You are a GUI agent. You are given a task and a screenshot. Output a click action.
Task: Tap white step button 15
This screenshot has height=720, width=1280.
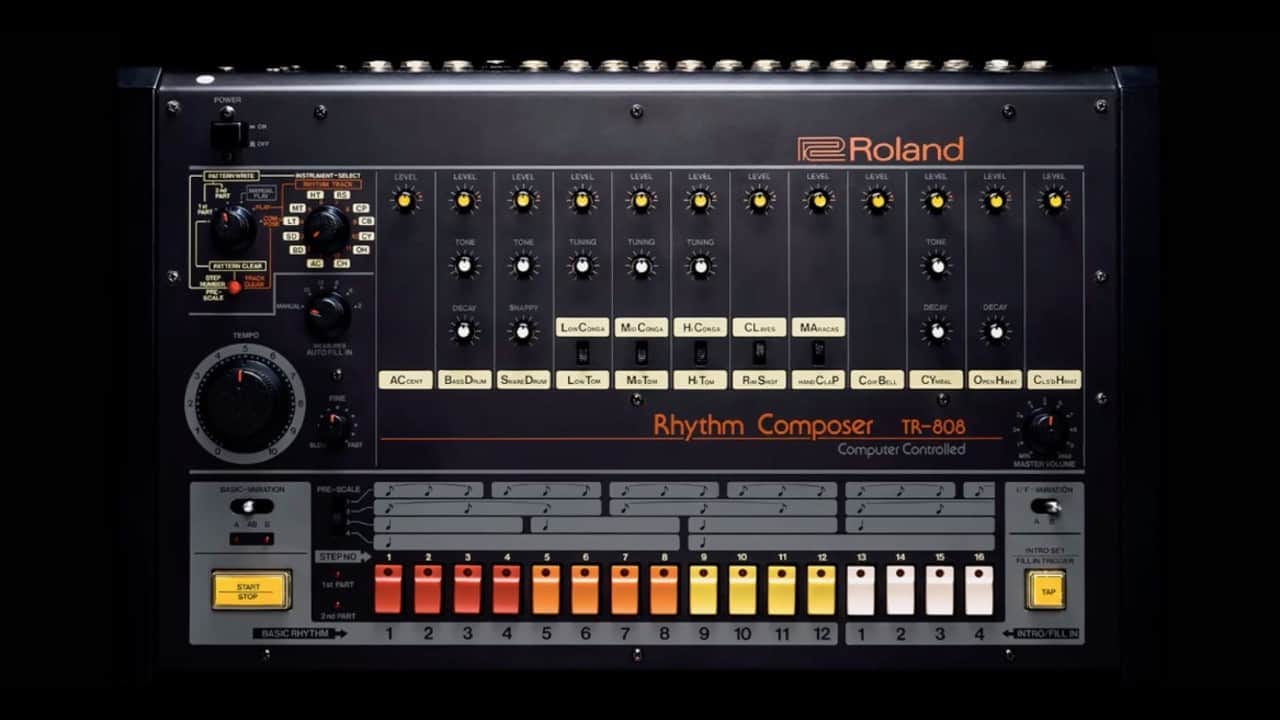pos(939,589)
